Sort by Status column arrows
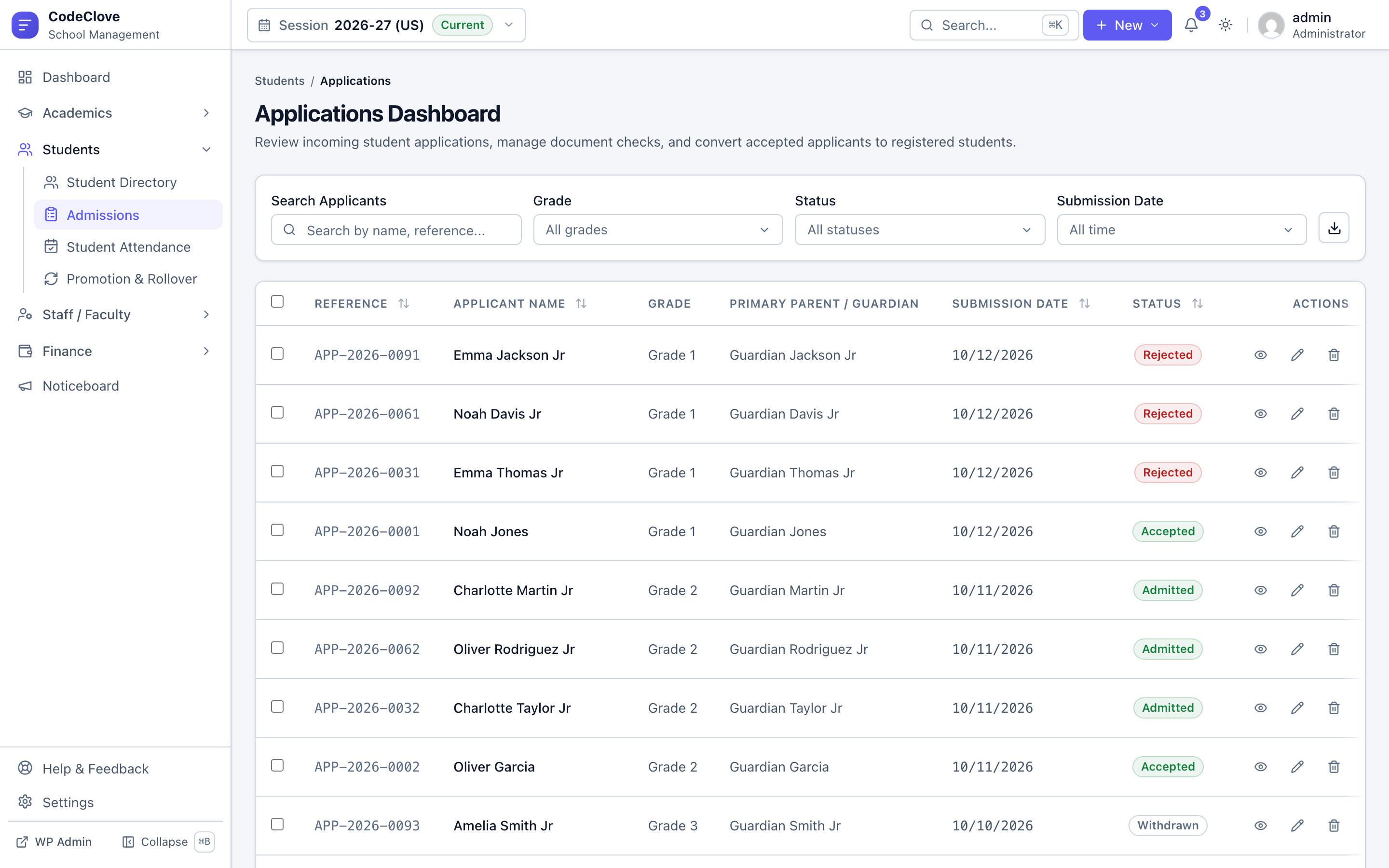1389x868 pixels. [1198, 303]
